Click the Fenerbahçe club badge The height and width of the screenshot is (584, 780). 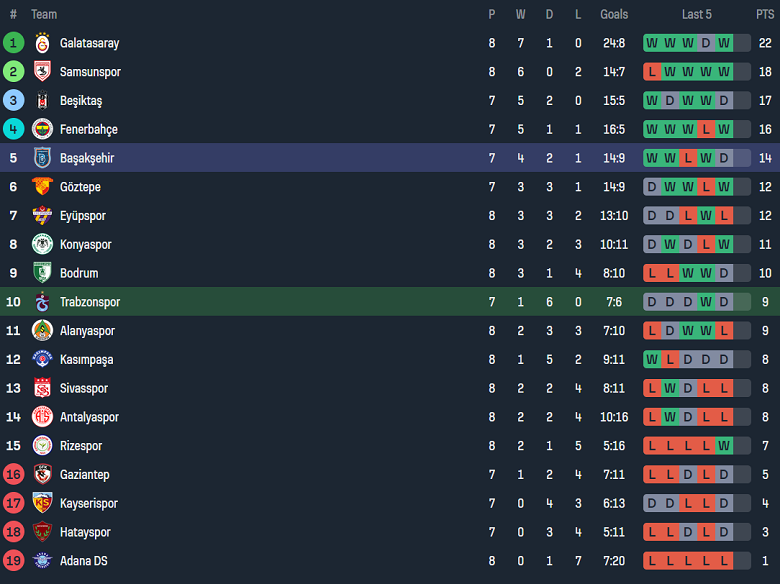pos(42,130)
